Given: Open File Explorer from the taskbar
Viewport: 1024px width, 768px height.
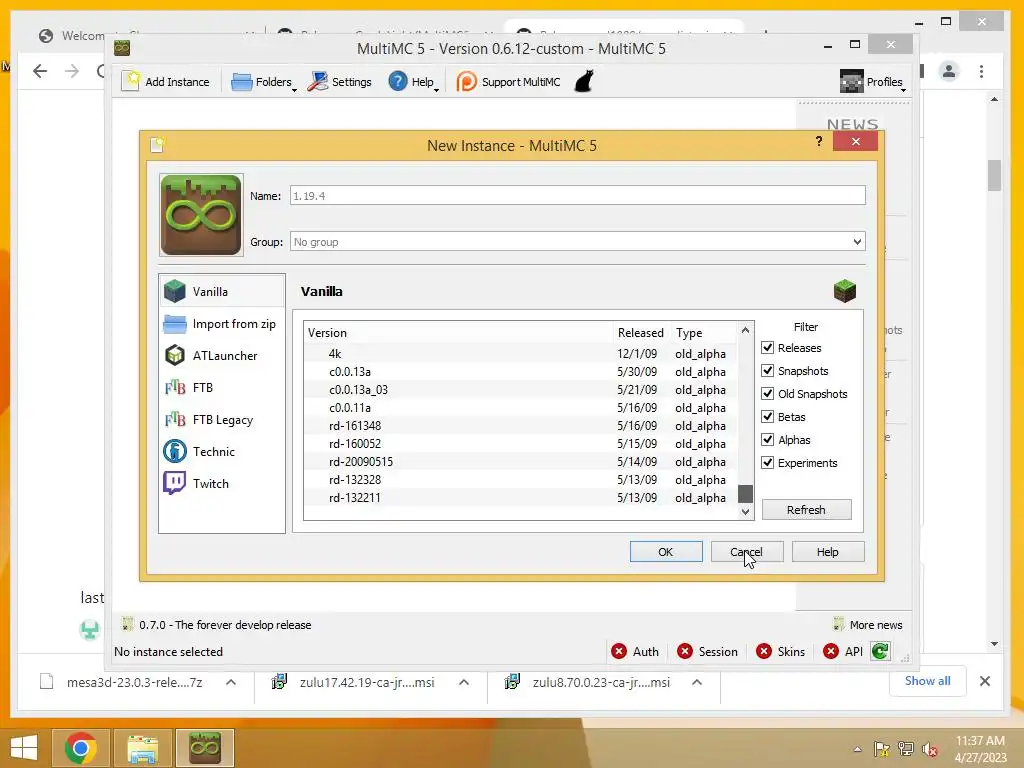Looking at the screenshot, I should click(143, 748).
